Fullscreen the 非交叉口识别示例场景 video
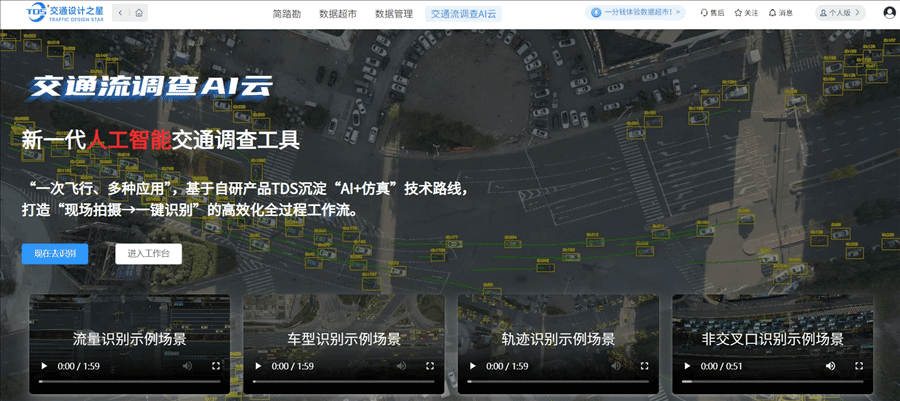 tap(859, 366)
